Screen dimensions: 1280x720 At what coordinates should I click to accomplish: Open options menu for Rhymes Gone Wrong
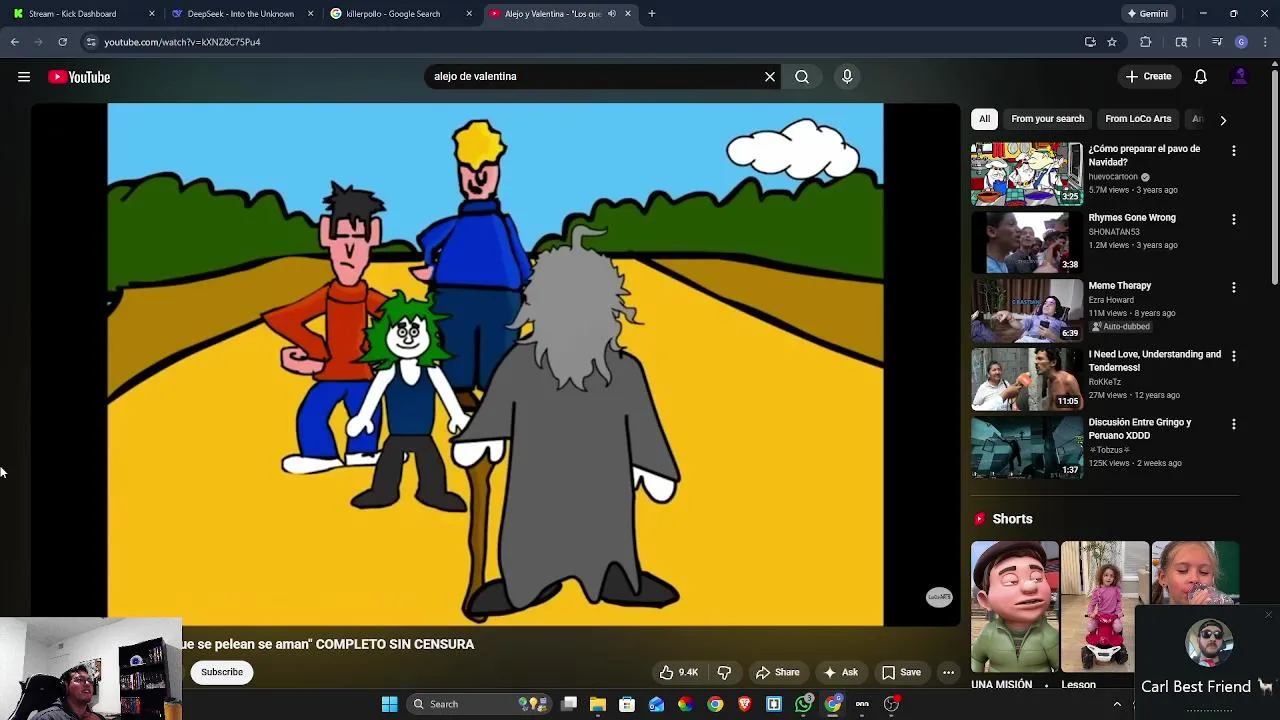click(x=1233, y=219)
